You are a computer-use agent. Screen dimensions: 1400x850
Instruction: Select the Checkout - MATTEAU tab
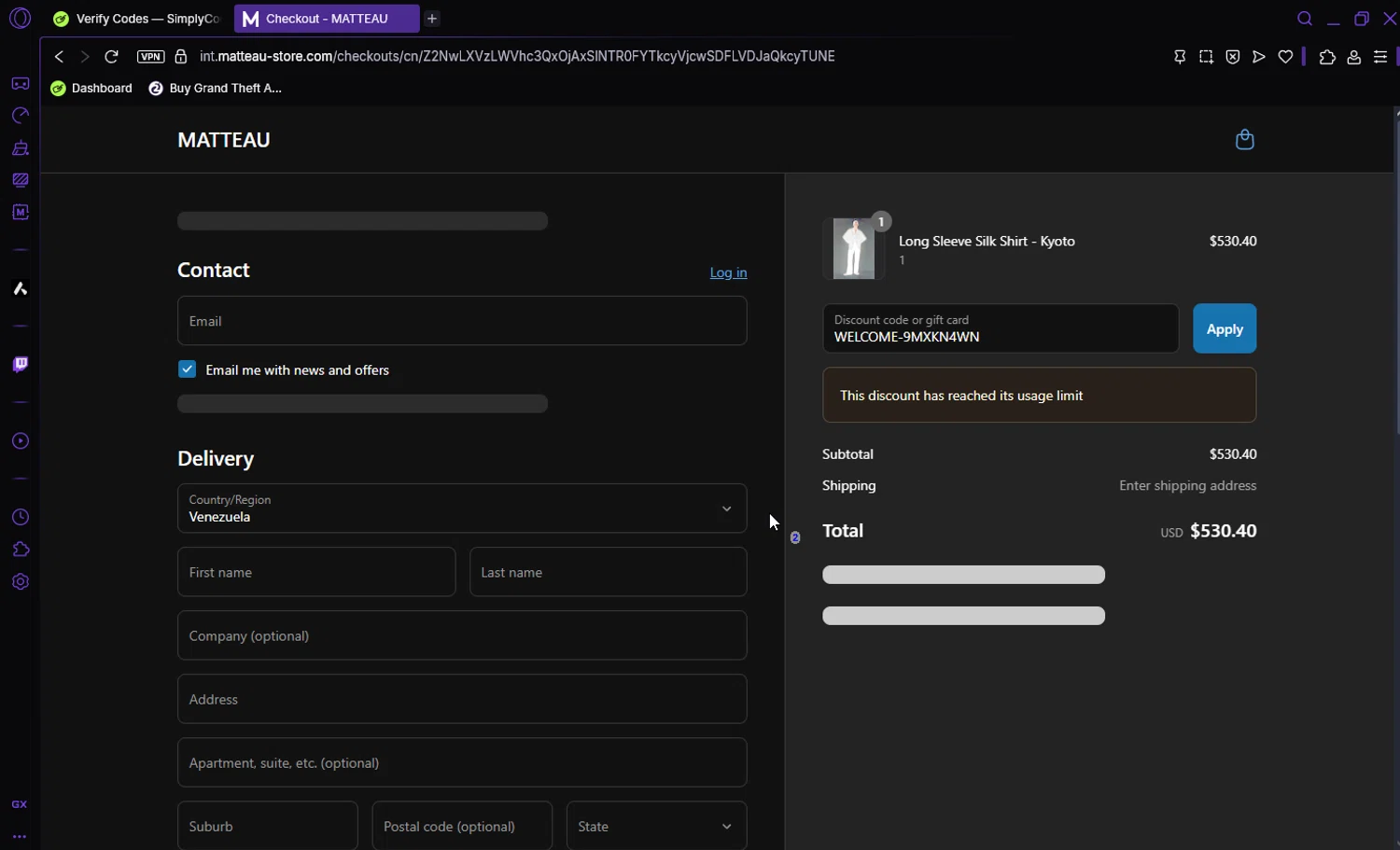[326, 19]
